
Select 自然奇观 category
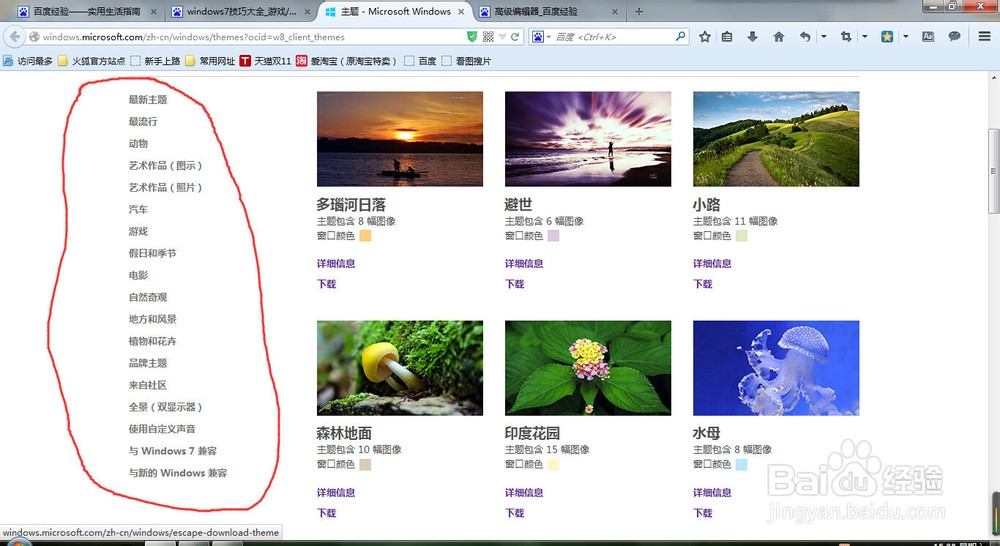[x=148, y=297]
